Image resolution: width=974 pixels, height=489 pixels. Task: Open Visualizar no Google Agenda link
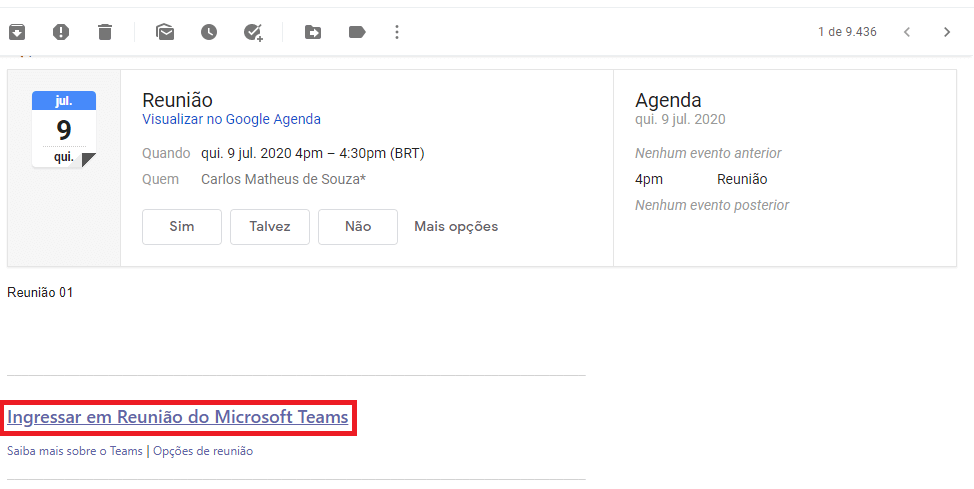[x=231, y=119]
